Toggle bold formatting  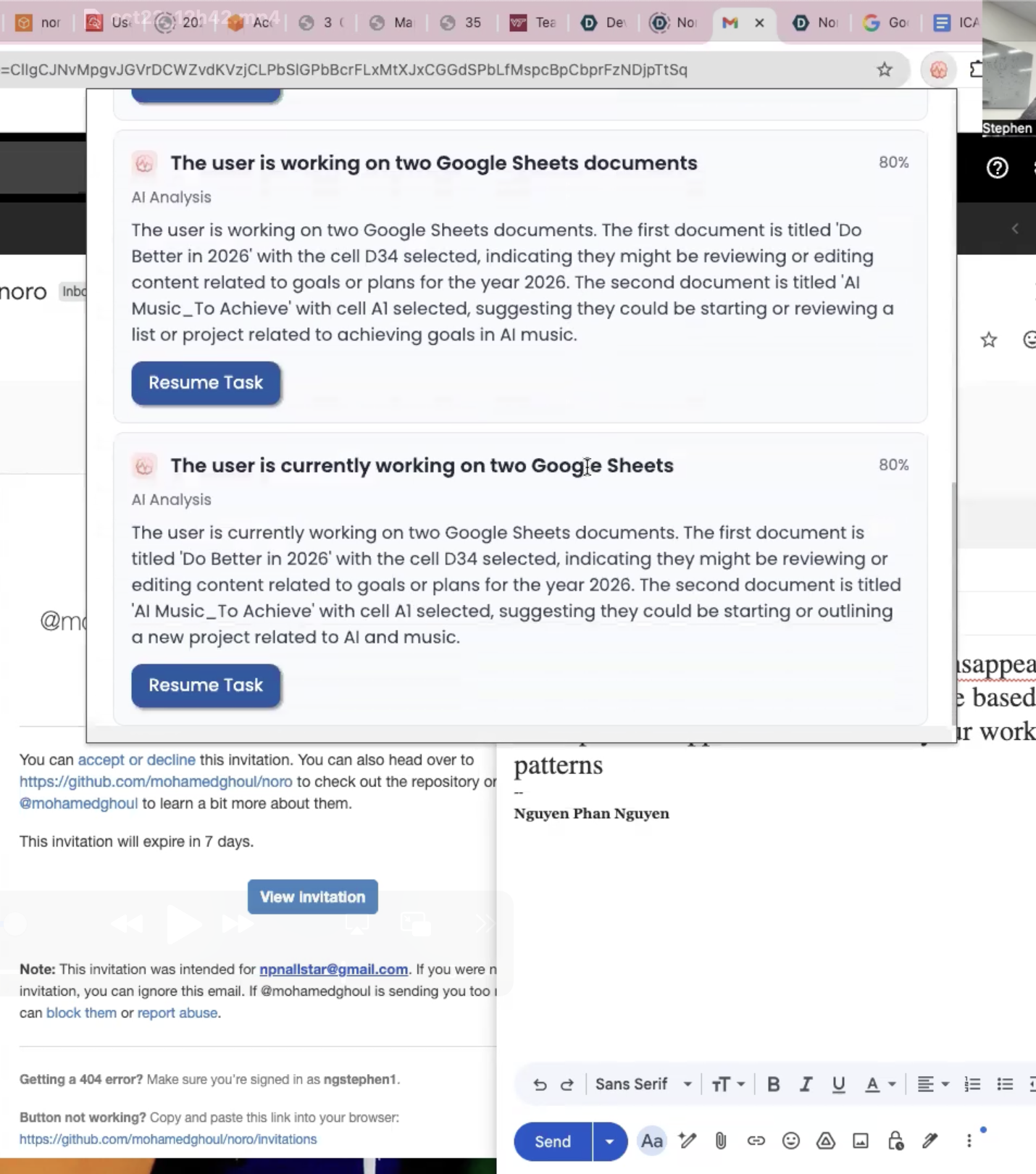[x=774, y=1084]
